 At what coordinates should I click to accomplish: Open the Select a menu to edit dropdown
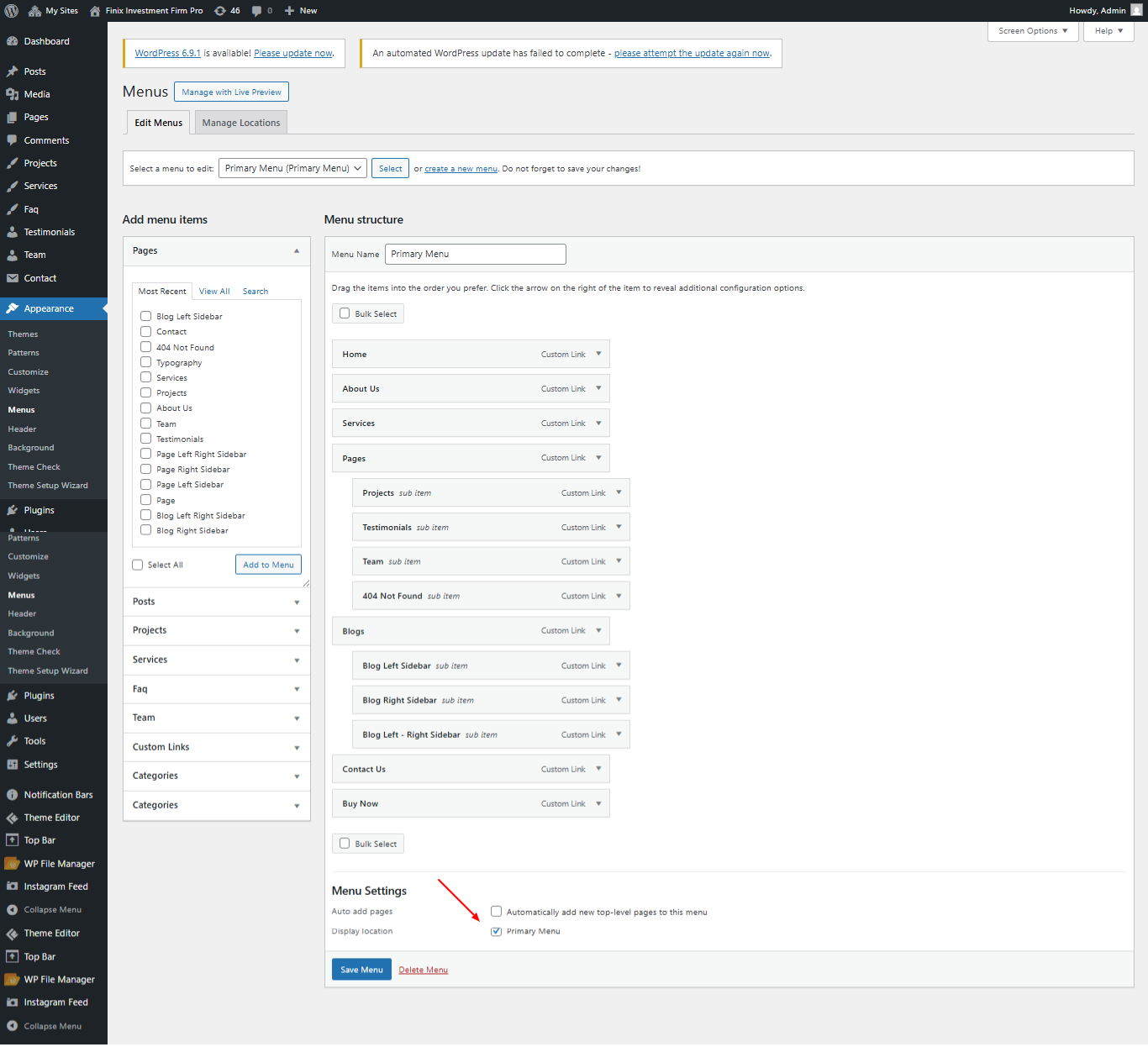[x=292, y=168]
